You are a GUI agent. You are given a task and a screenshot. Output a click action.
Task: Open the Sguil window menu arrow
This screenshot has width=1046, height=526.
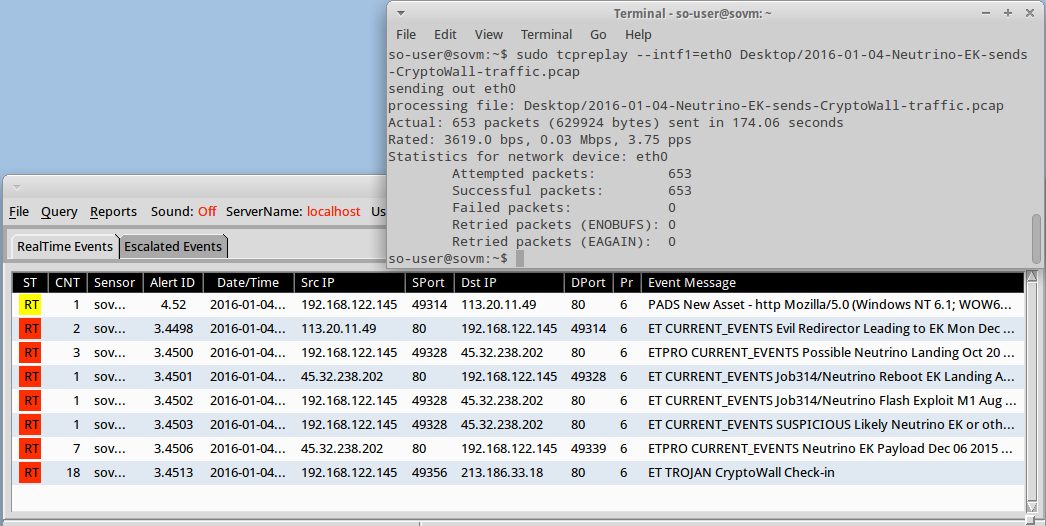coord(17,187)
